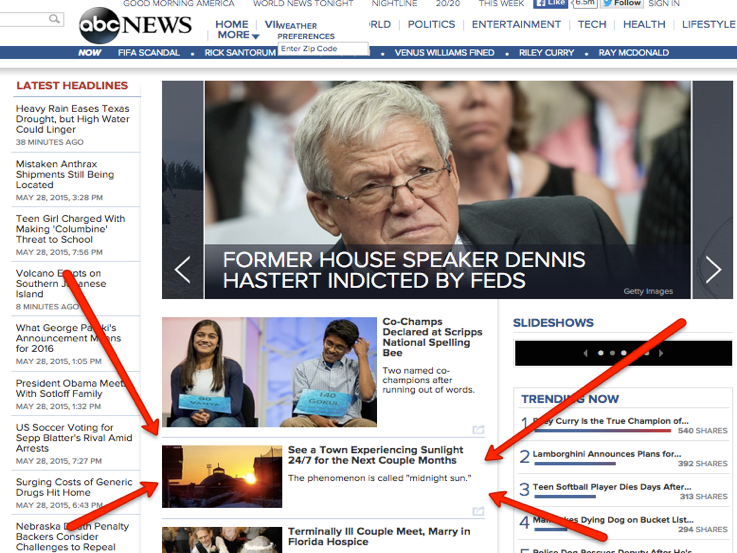Share the Spelling Bee story icon
This screenshot has width=737, height=553.
[478, 429]
